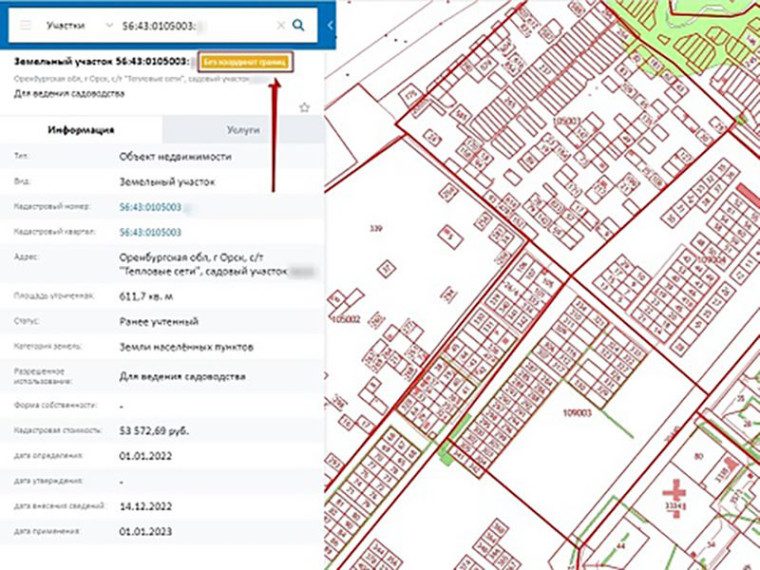Select cadastral value 53 572,69 руб.
Image resolution: width=760 pixels, height=570 pixels.
tap(154, 430)
